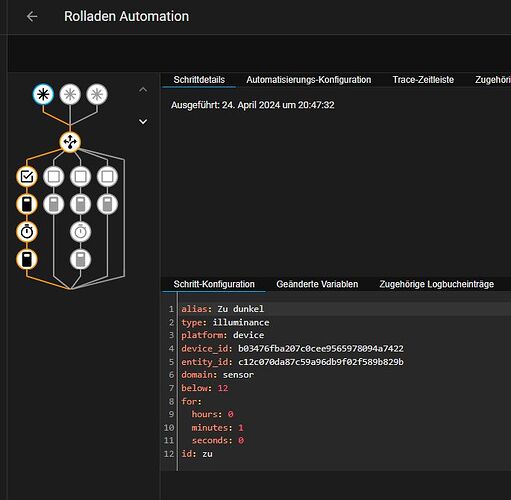Click the code line below: 12
Screen dimensions: 511x500
pyautogui.click(x=205, y=388)
